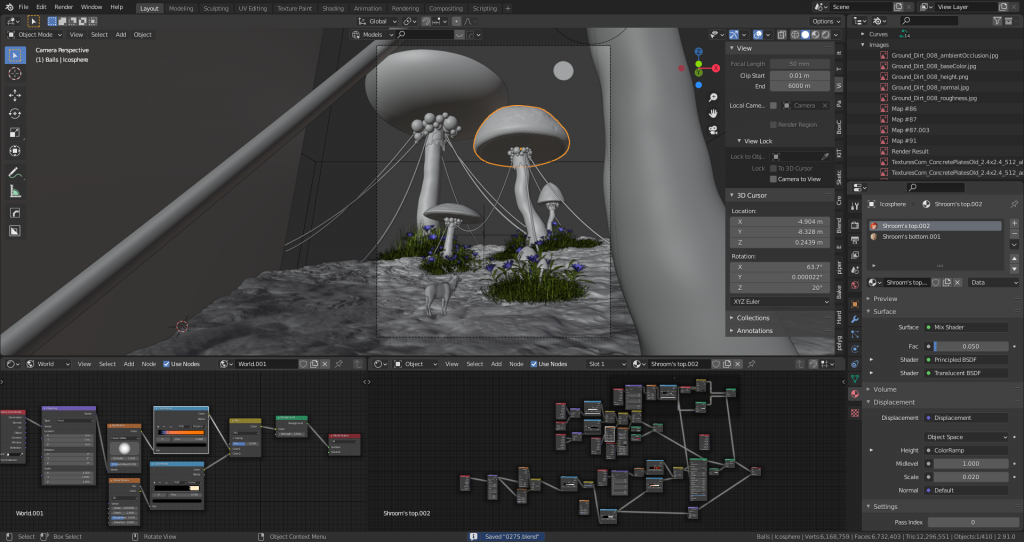Image resolution: width=1024 pixels, height=542 pixels.
Task: Click the Translucent BSDF shader button
Action: [x=967, y=373]
